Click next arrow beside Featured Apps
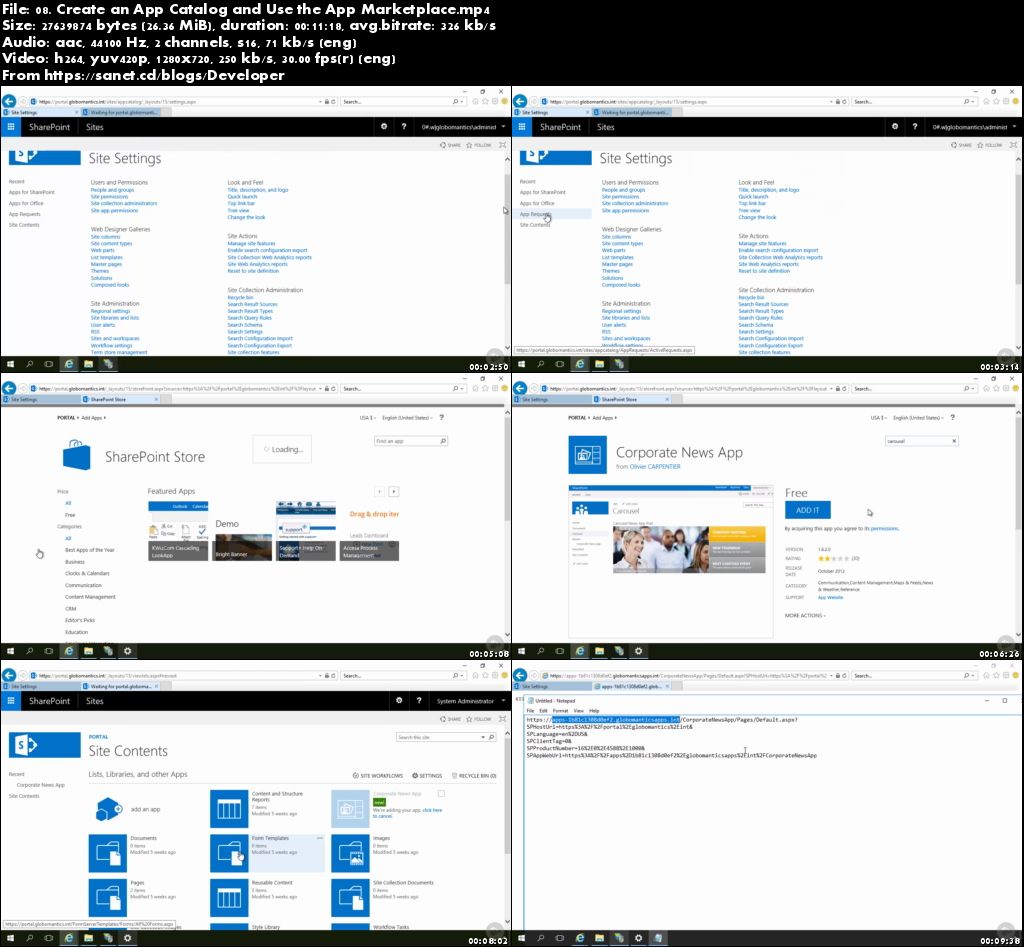 coord(394,491)
